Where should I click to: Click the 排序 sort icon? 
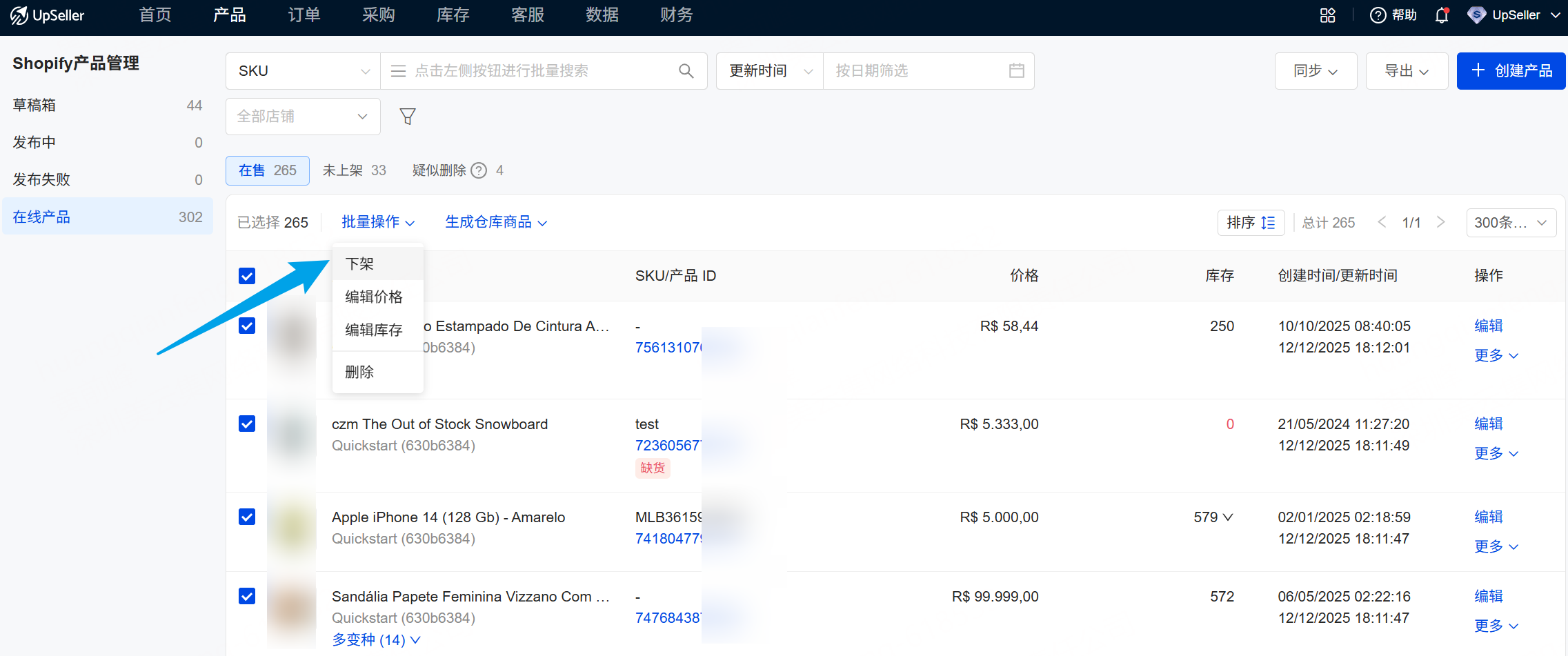(x=1251, y=222)
